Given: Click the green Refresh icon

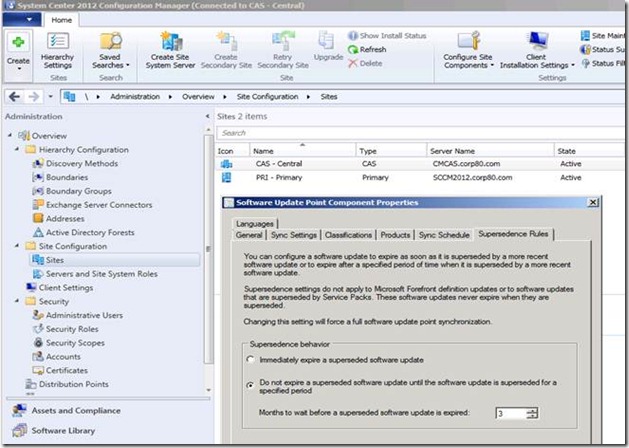Looking at the screenshot, I should (x=353, y=49).
